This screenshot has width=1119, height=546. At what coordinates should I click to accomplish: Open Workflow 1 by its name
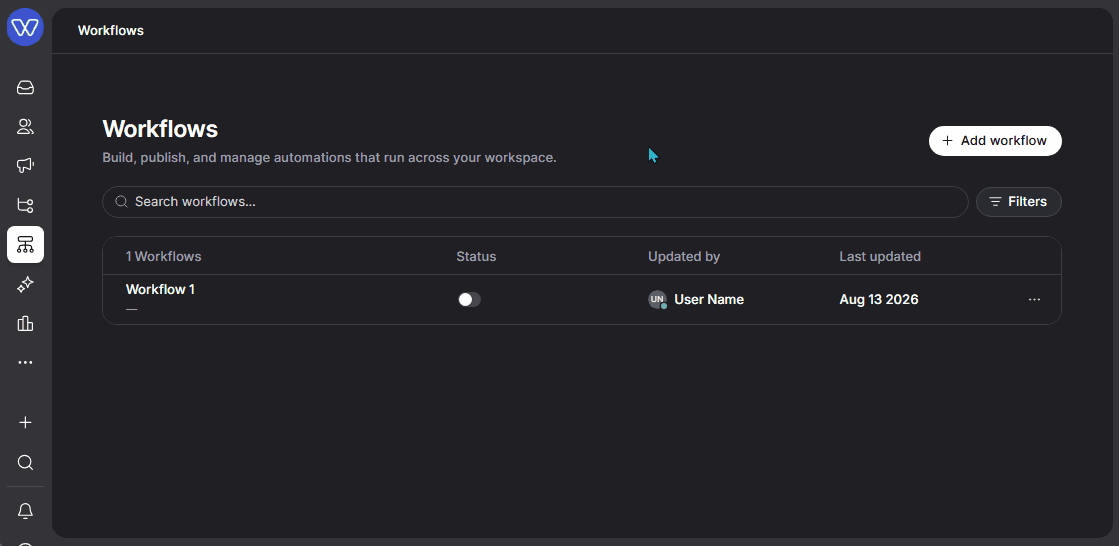pyautogui.click(x=160, y=290)
